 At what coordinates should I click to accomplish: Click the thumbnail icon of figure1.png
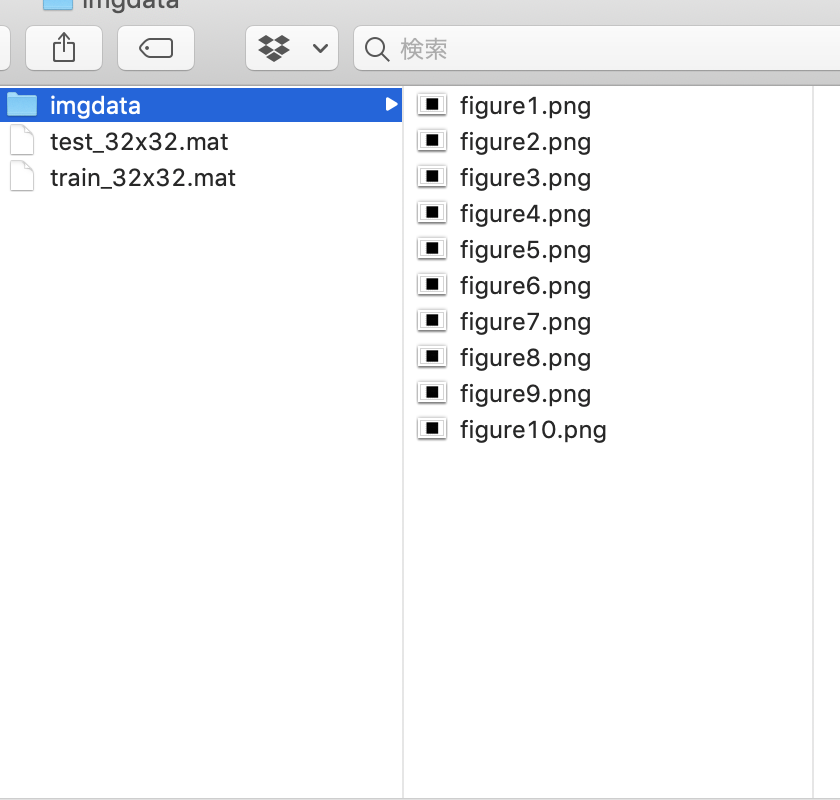[431, 104]
